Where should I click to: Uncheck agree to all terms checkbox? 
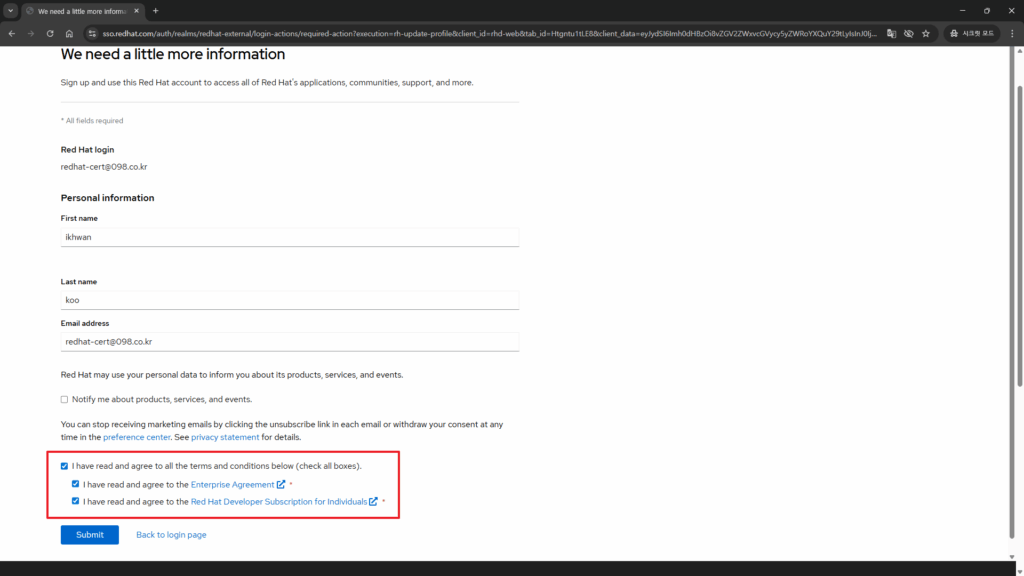65,466
